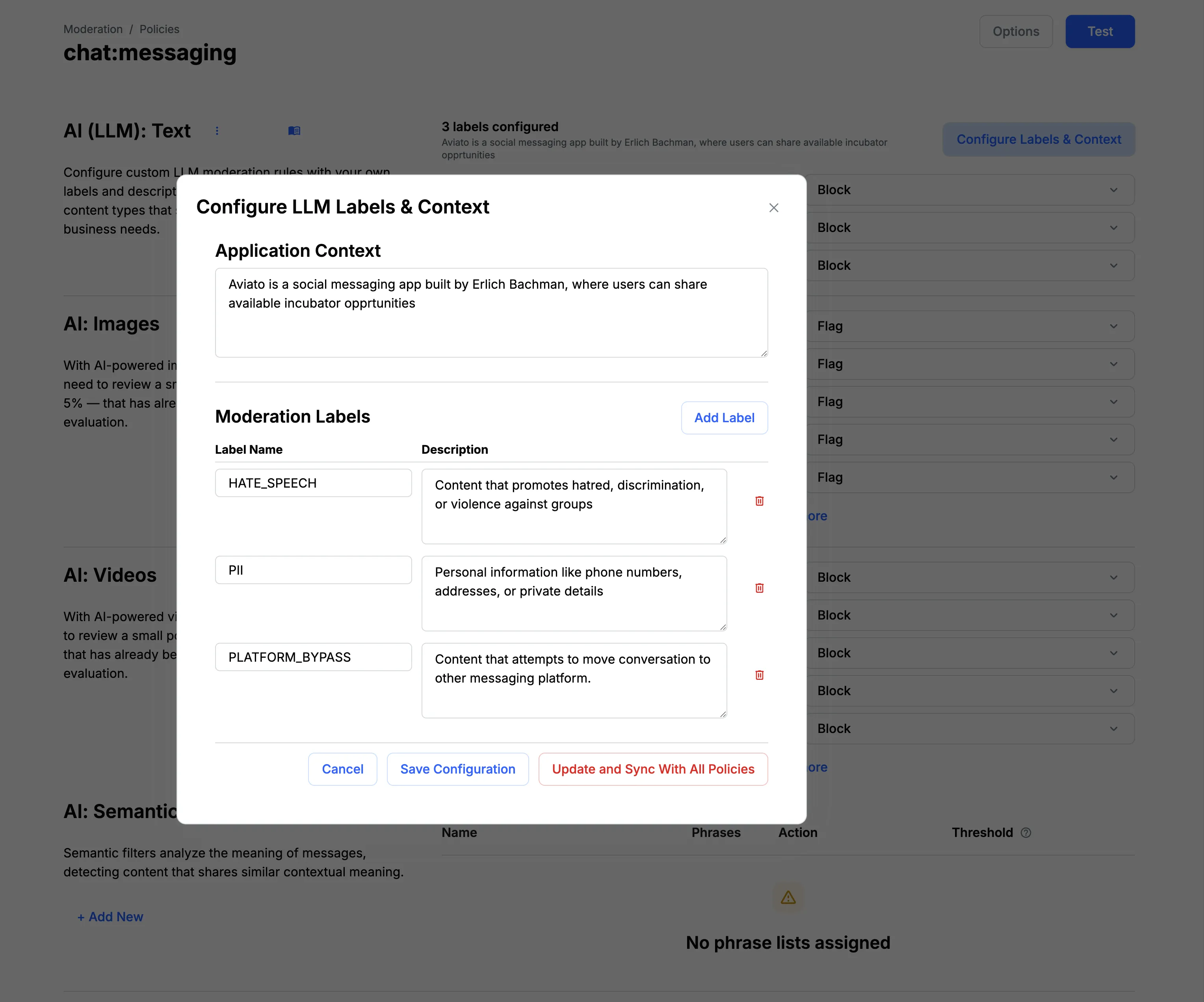Open the three-dot menu next to AI (LLM): Text
Image resolution: width=1204 pixels, height=1002 pixels.
pos(217,131)
